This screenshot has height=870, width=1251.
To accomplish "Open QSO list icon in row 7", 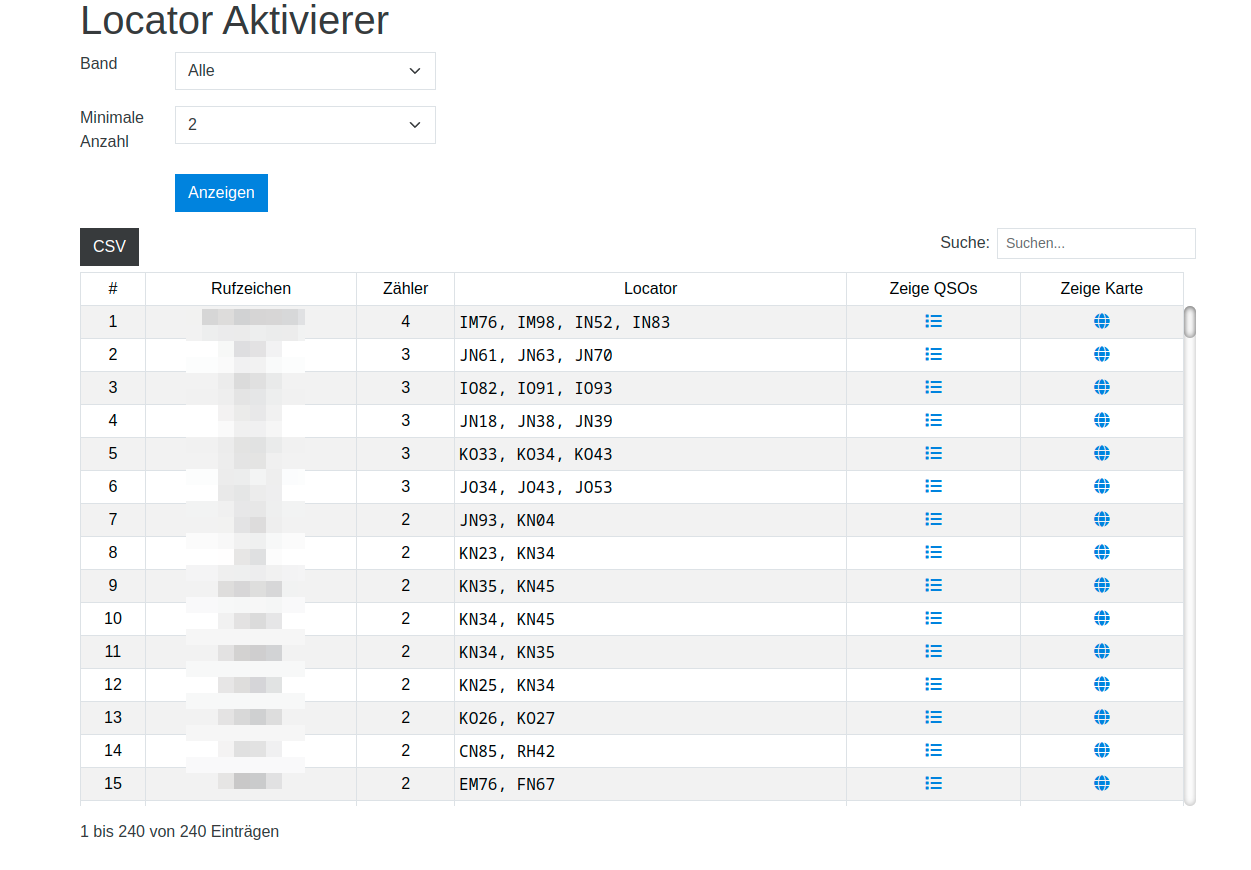I will 933,519.
